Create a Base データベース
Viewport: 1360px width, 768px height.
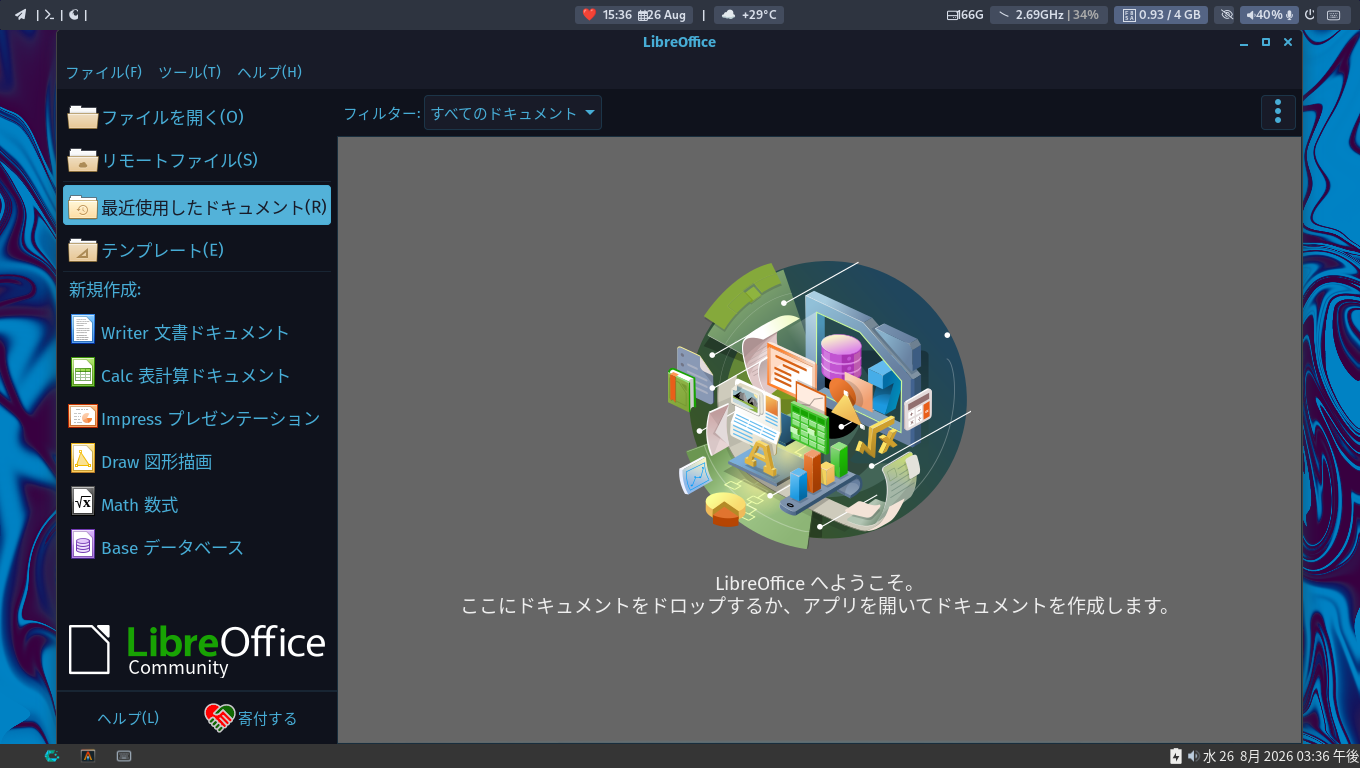point(197,547)
